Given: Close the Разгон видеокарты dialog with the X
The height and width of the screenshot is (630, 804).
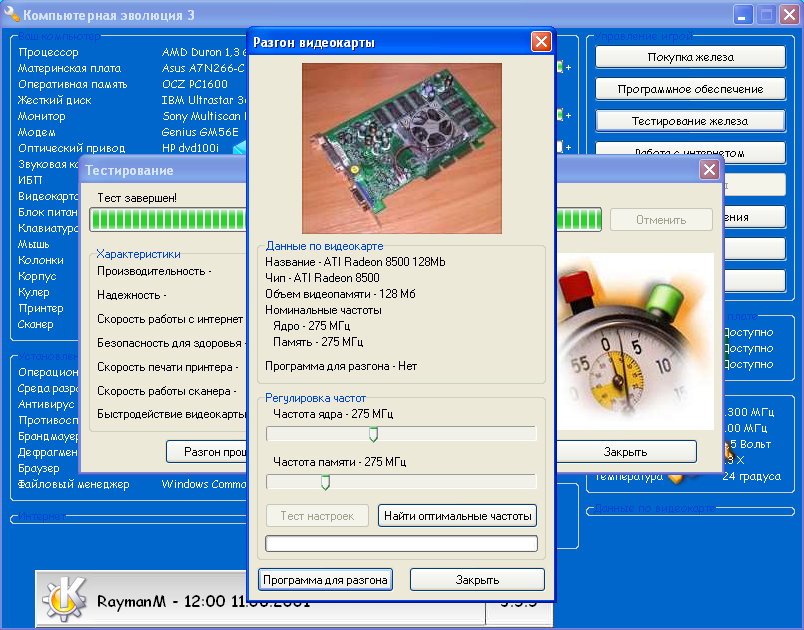Looking at the screenshot, I should pyautogui.click(x=541, y=42).
